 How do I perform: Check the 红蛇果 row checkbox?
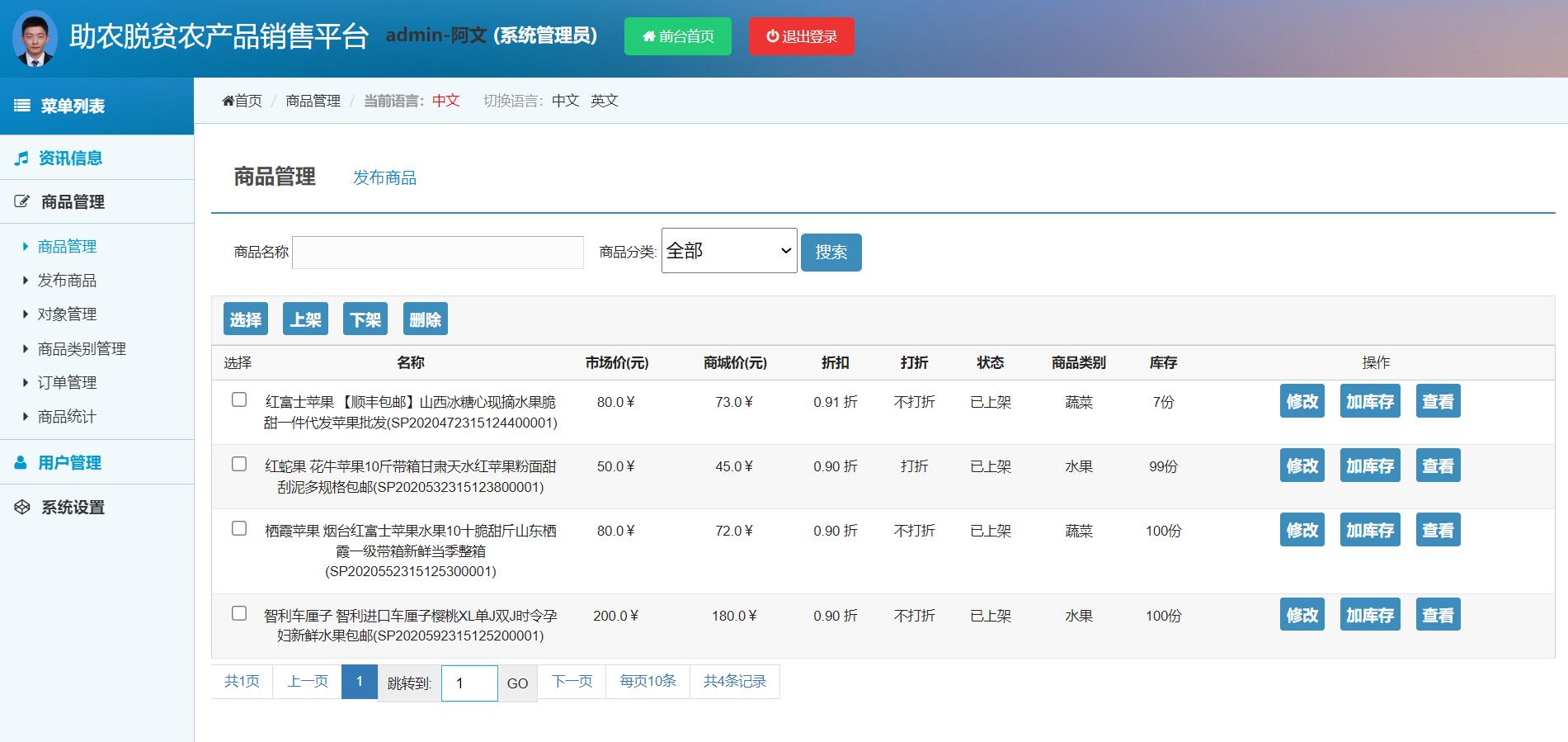[x=239, y=464]
